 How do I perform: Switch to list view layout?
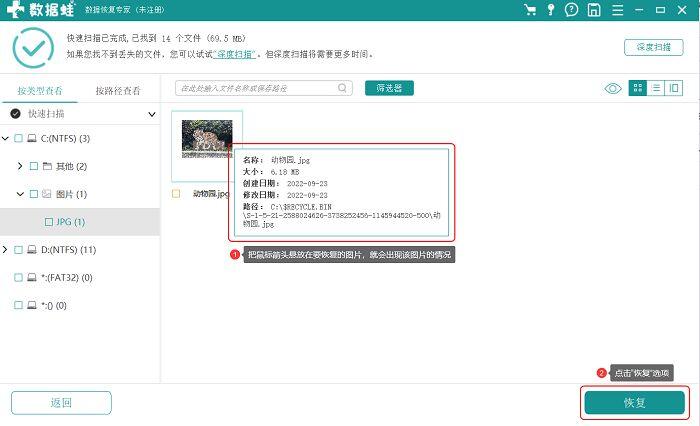[x=655, y=88]
